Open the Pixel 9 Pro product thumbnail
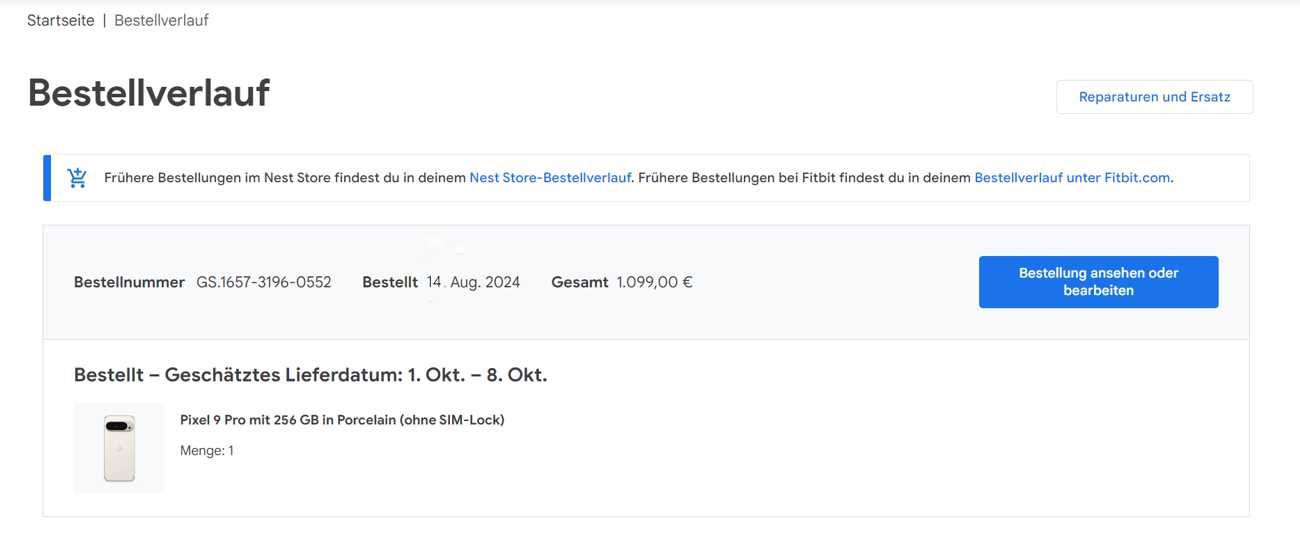 119,448
